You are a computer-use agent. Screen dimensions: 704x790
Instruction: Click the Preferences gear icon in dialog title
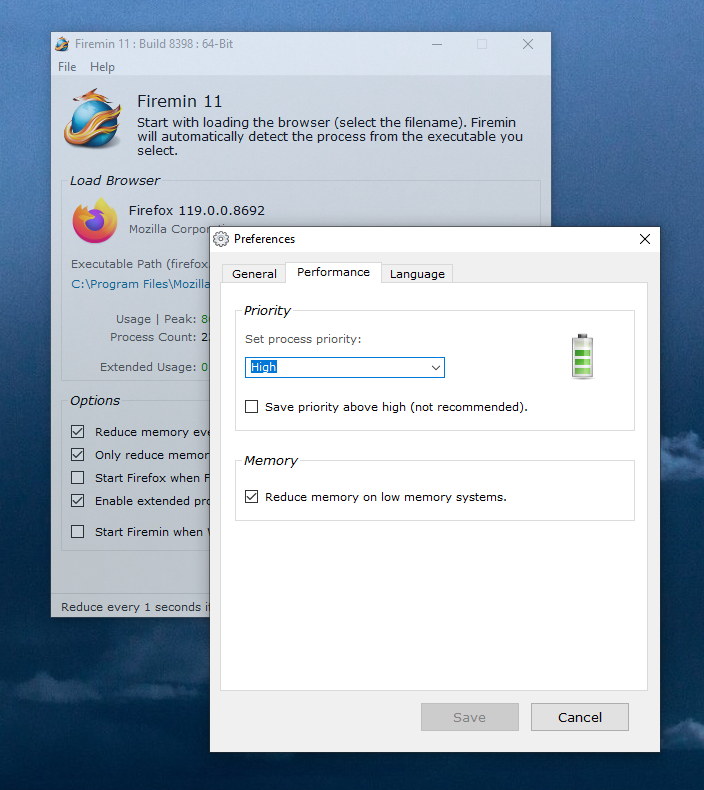(221, 239)
